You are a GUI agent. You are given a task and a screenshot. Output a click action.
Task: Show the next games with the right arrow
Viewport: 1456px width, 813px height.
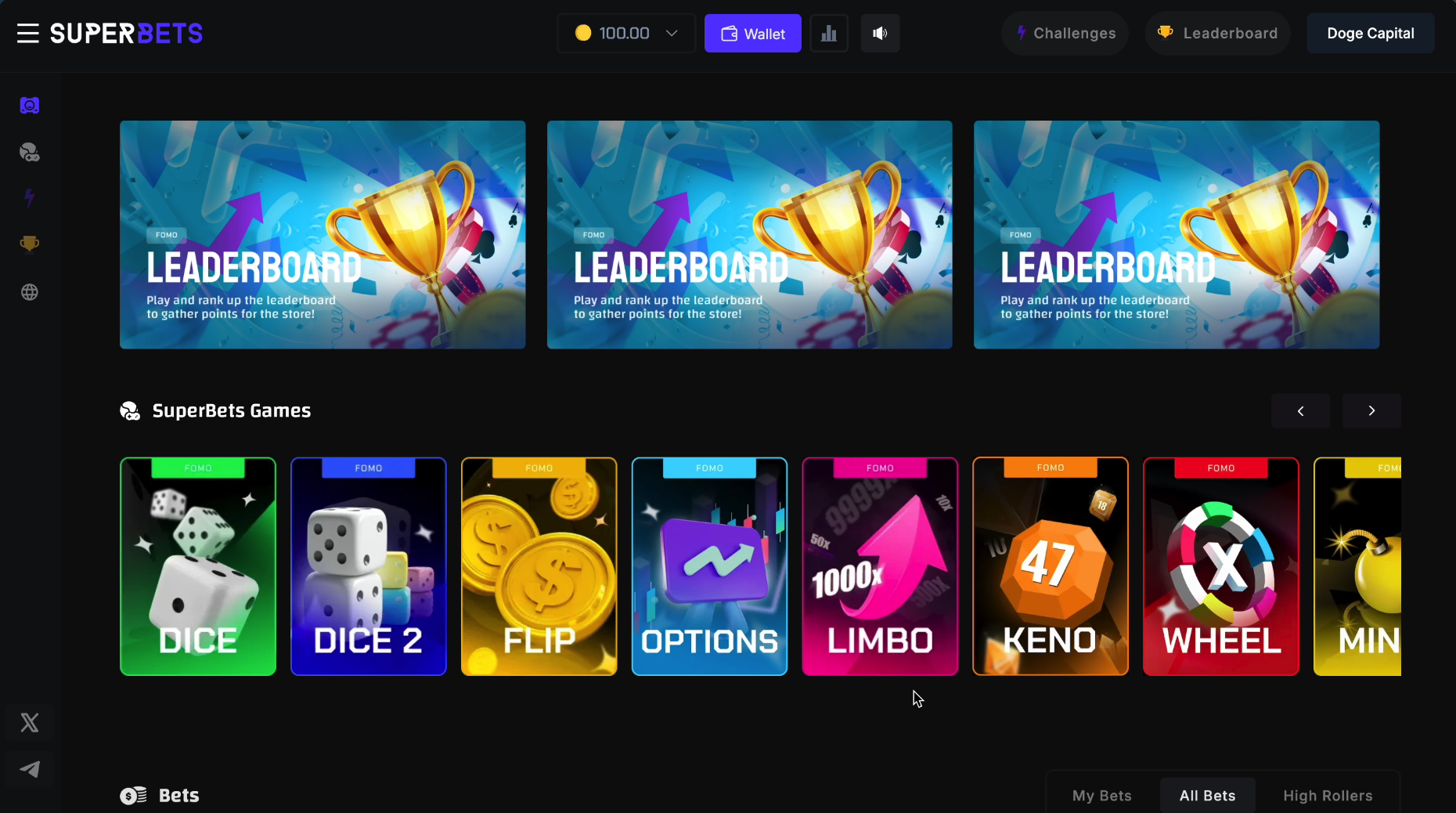[1371, 411]
